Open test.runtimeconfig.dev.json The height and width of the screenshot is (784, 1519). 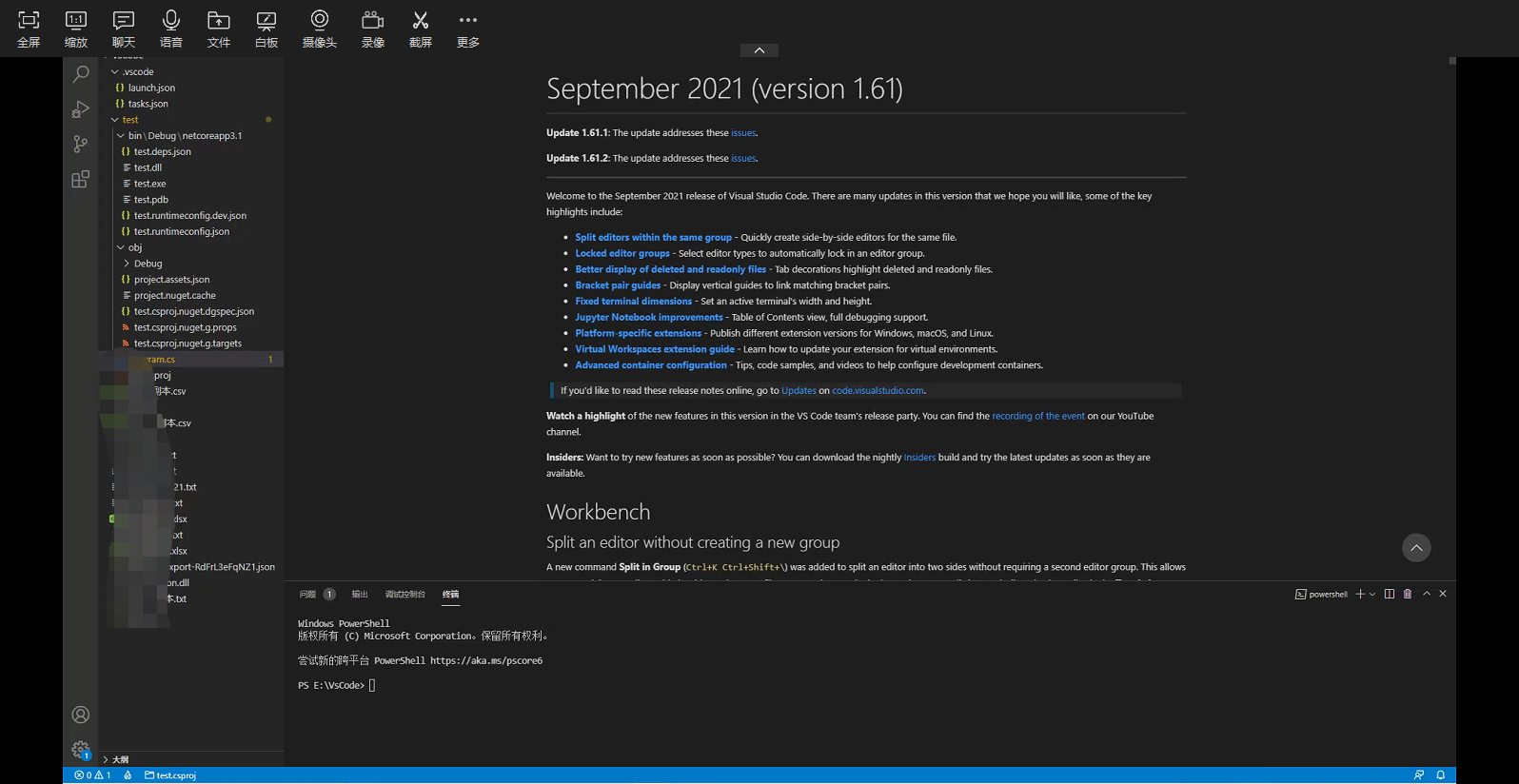pos(190,216)
